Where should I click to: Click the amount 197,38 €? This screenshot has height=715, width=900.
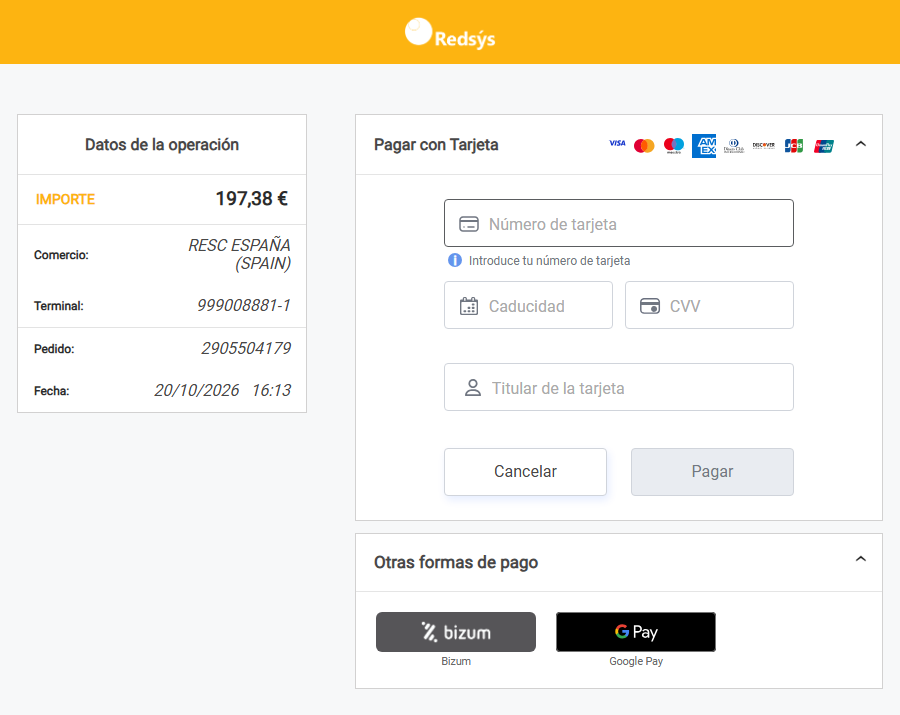[251, 199]
